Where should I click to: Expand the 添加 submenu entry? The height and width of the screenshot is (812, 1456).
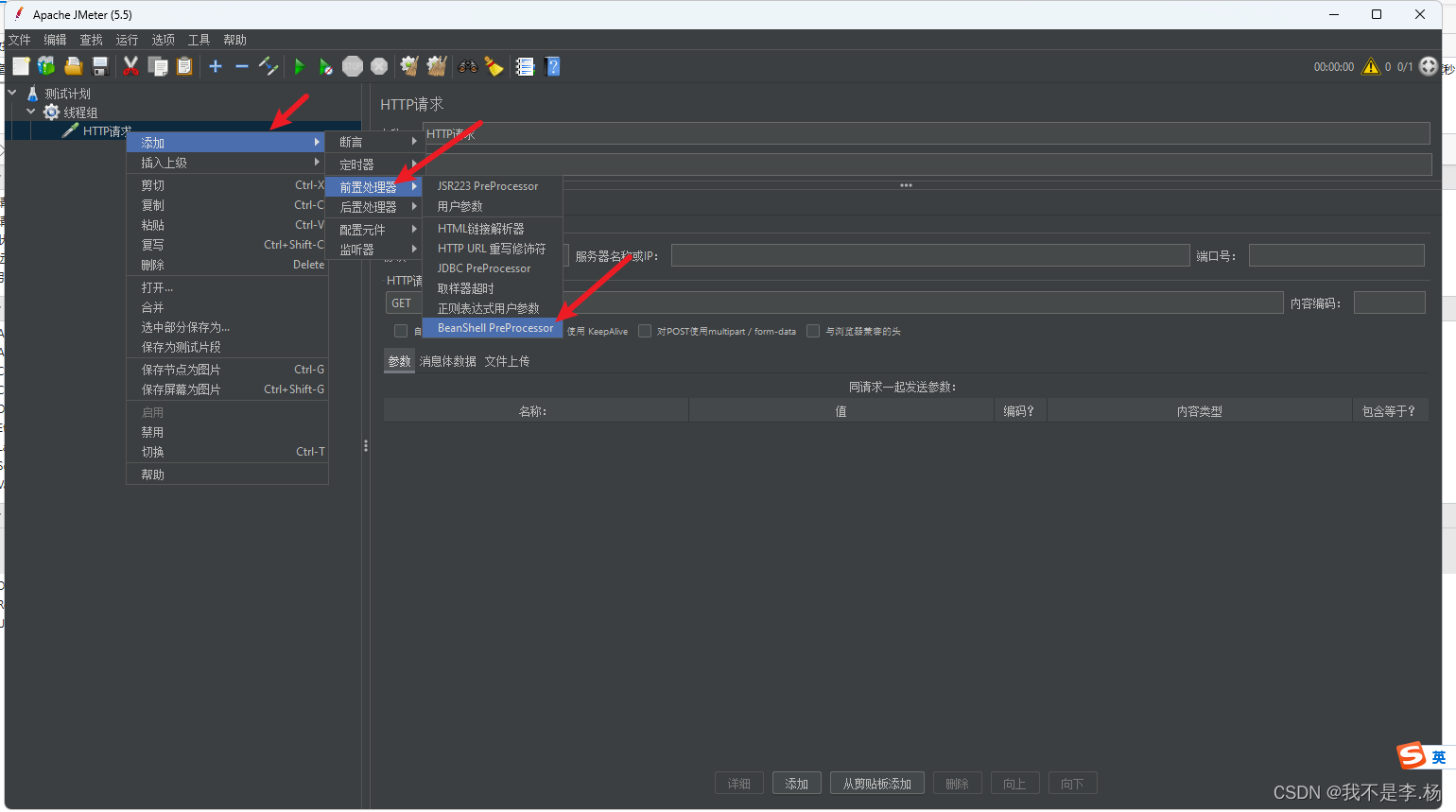click(x=227, y=143)
